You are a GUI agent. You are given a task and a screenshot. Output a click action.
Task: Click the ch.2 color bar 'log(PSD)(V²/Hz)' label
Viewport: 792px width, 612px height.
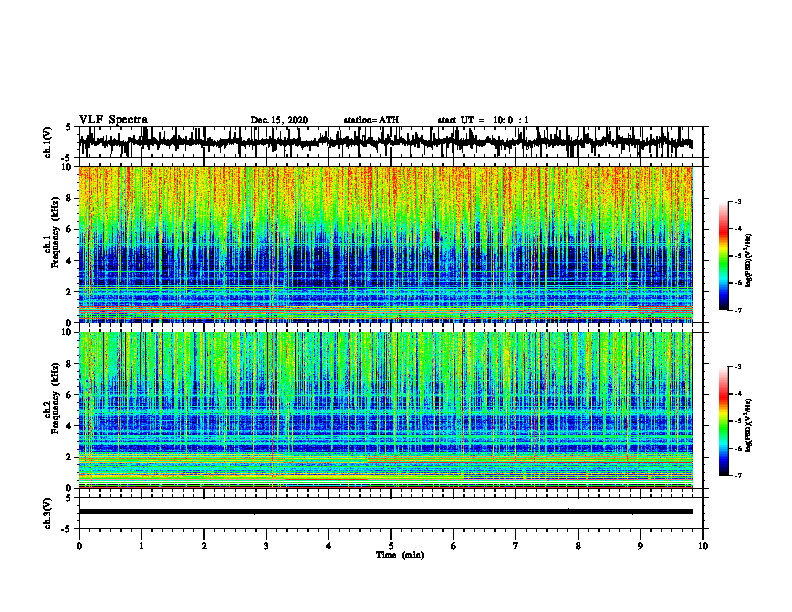coord(749,425)
